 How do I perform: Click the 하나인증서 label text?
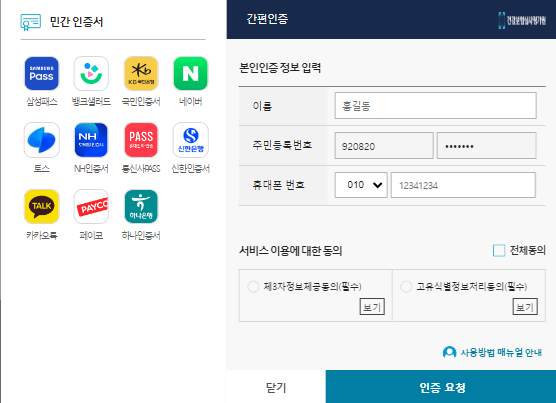(141, 235)
